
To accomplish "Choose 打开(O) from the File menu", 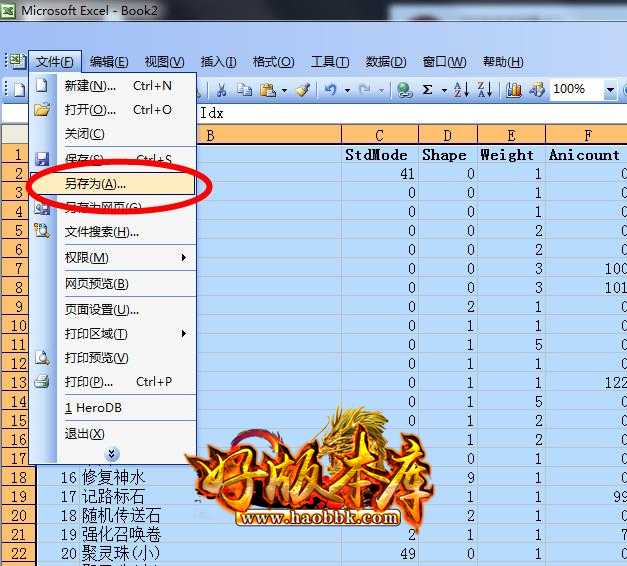I will (x=114, y=110).
